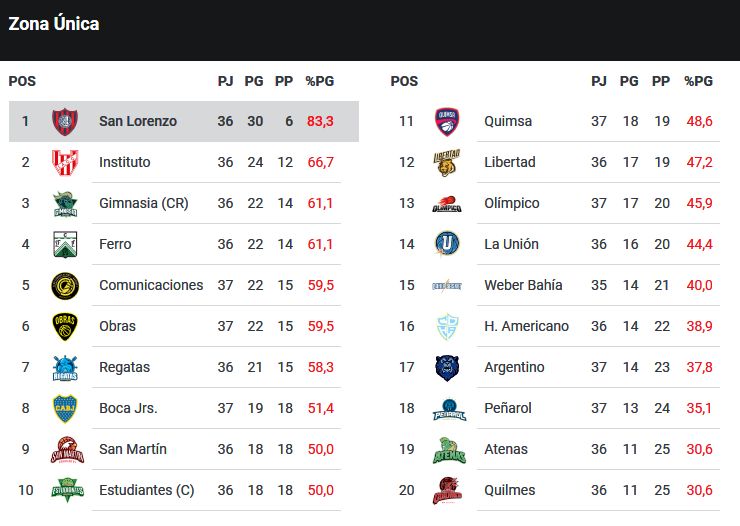Open the Regatas team name
Image resolution: width=740 pixels, height=526 pixels.
[124, 367]
